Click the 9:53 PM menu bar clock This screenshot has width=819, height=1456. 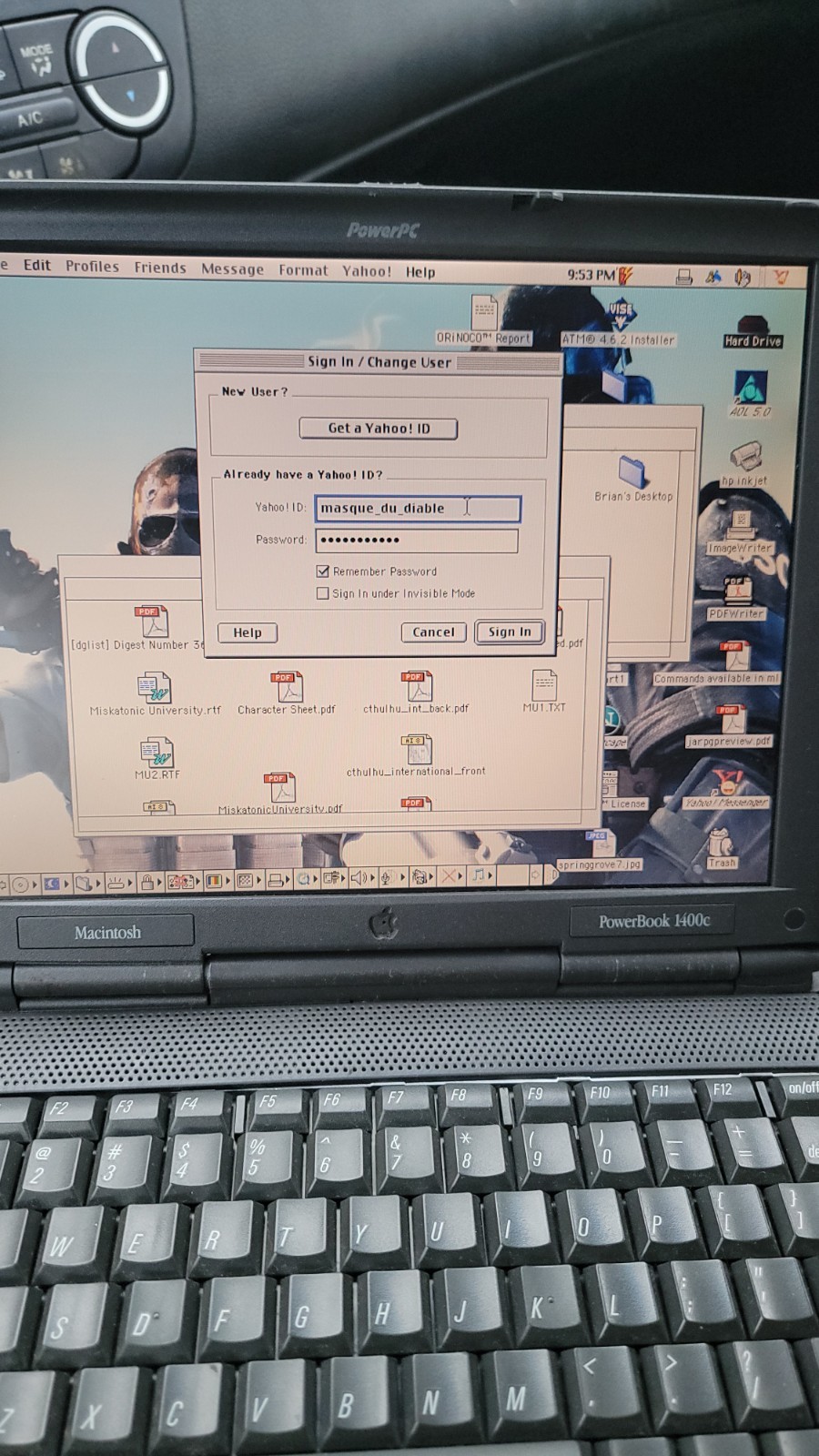point(591,275)
